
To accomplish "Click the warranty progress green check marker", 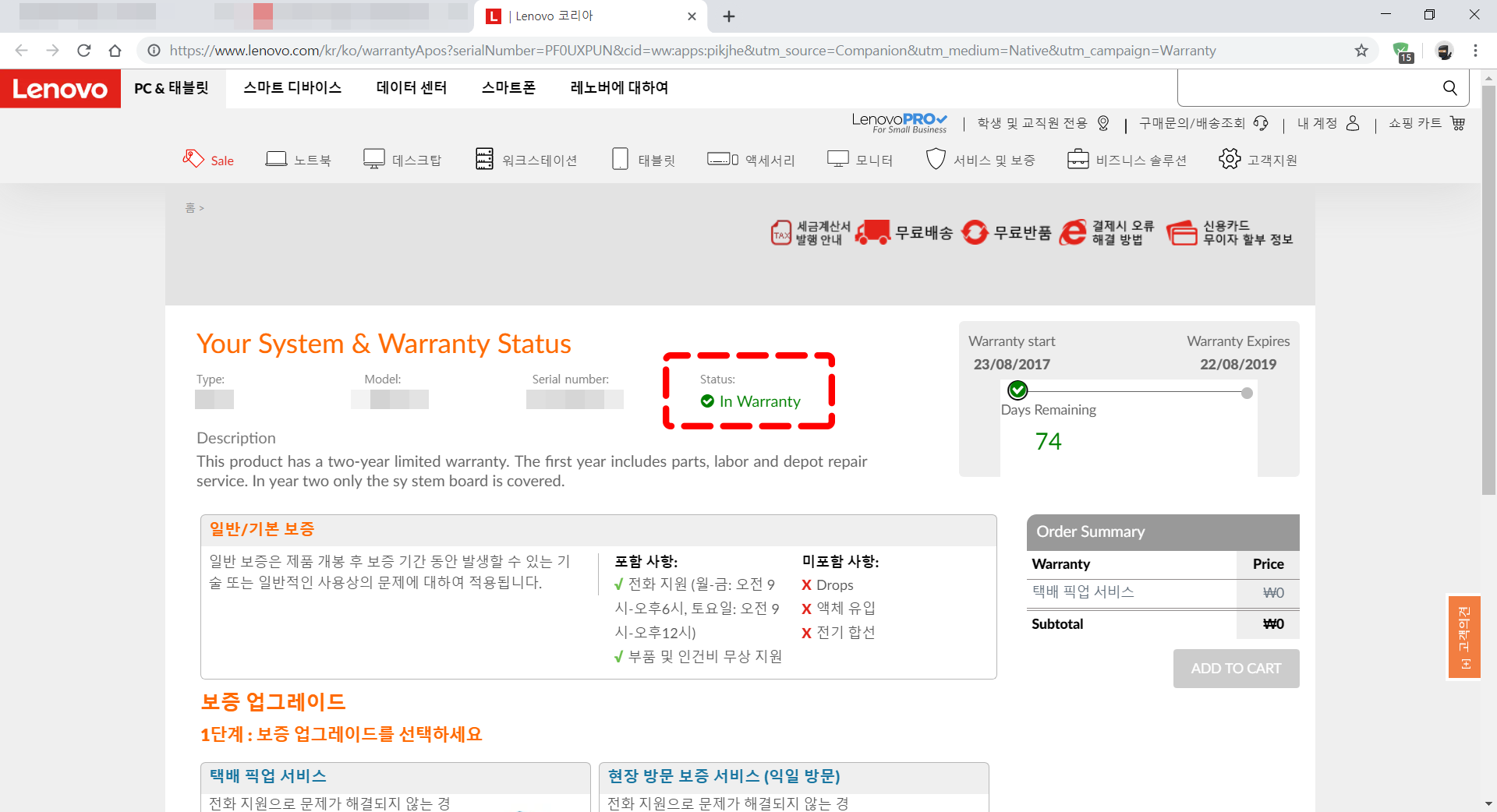I will 1017,390.
